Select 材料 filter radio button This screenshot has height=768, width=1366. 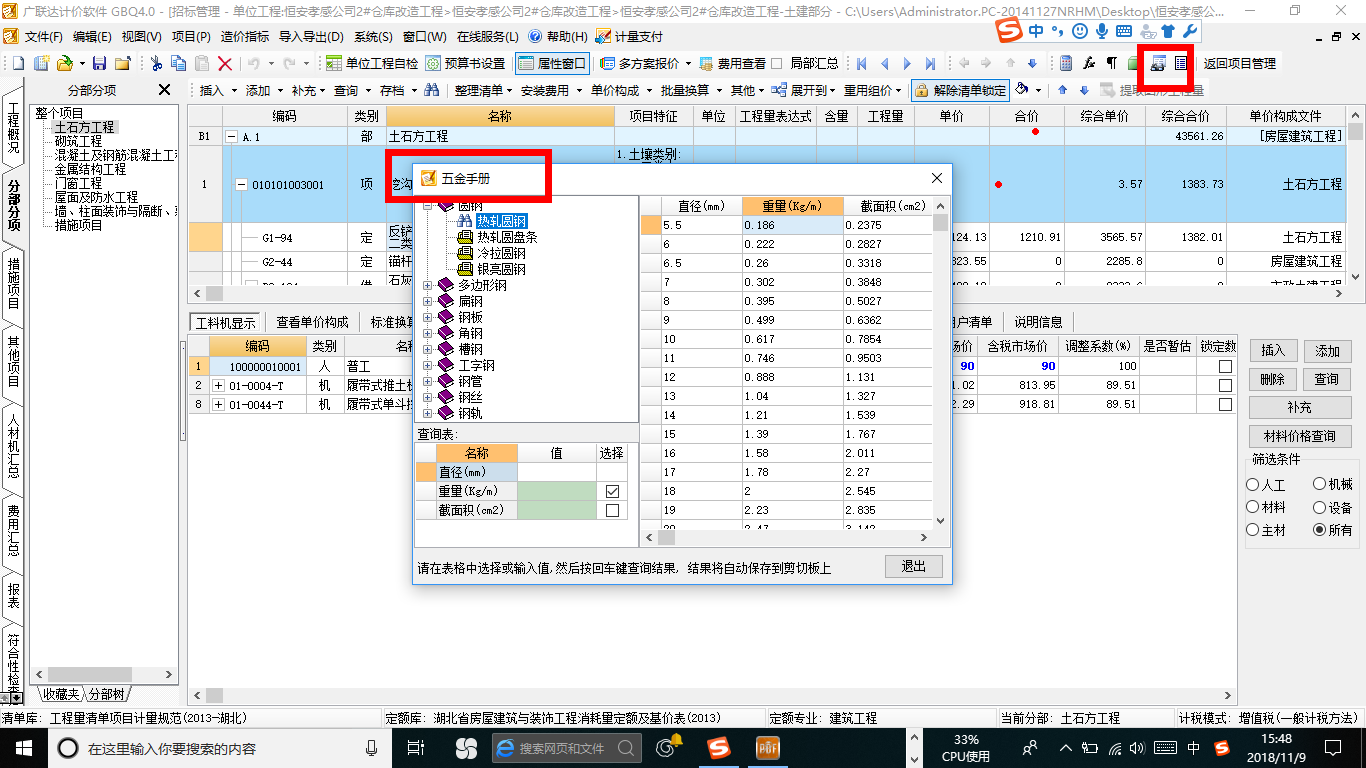pyautogui.click(x=1253, y=507)
